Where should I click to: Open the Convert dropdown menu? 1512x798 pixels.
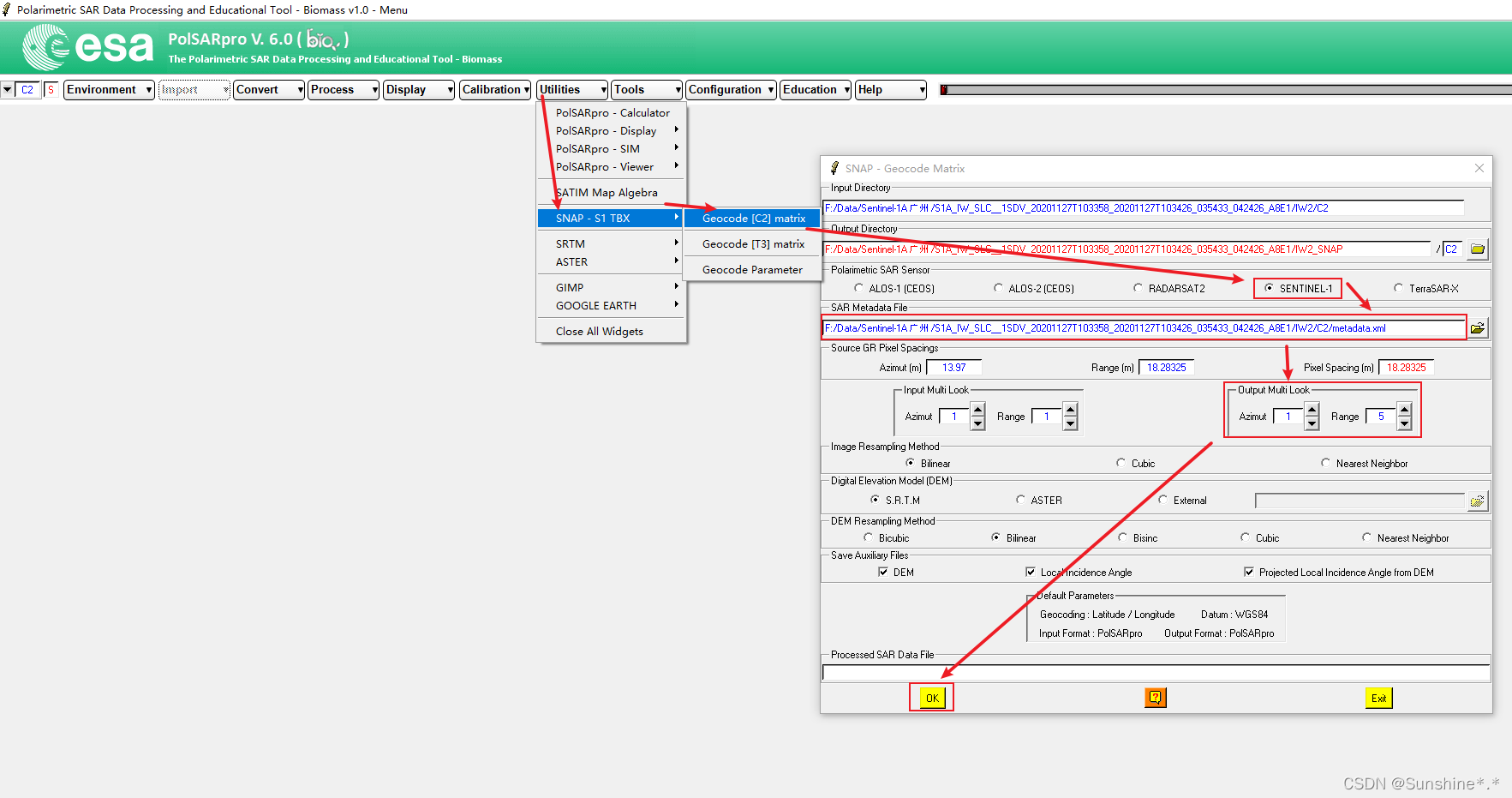[x=269, y=90]
